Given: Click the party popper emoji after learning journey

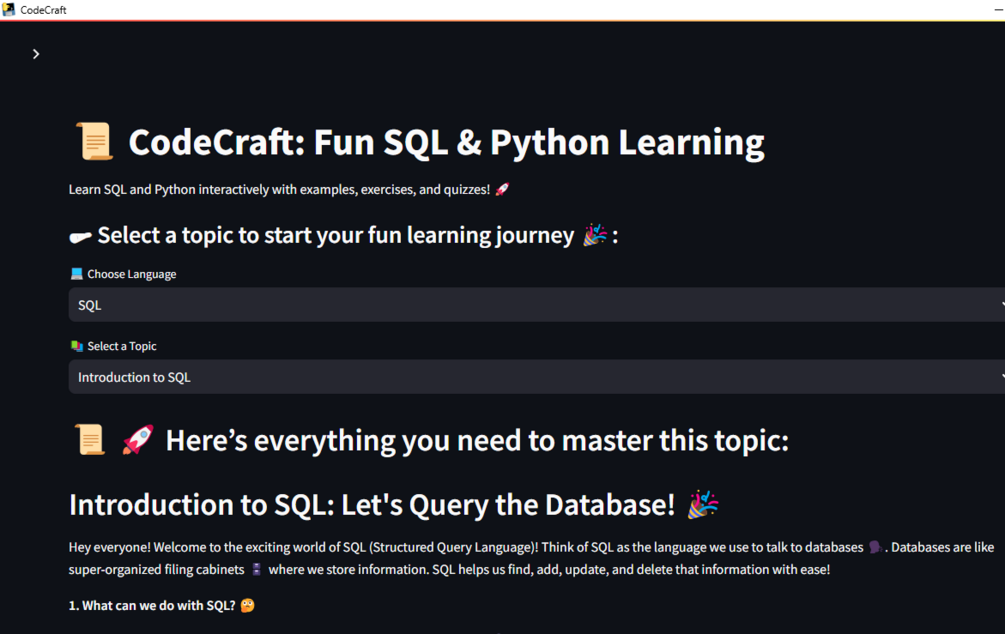Looking at the screenshot, I should coord(595,235).
